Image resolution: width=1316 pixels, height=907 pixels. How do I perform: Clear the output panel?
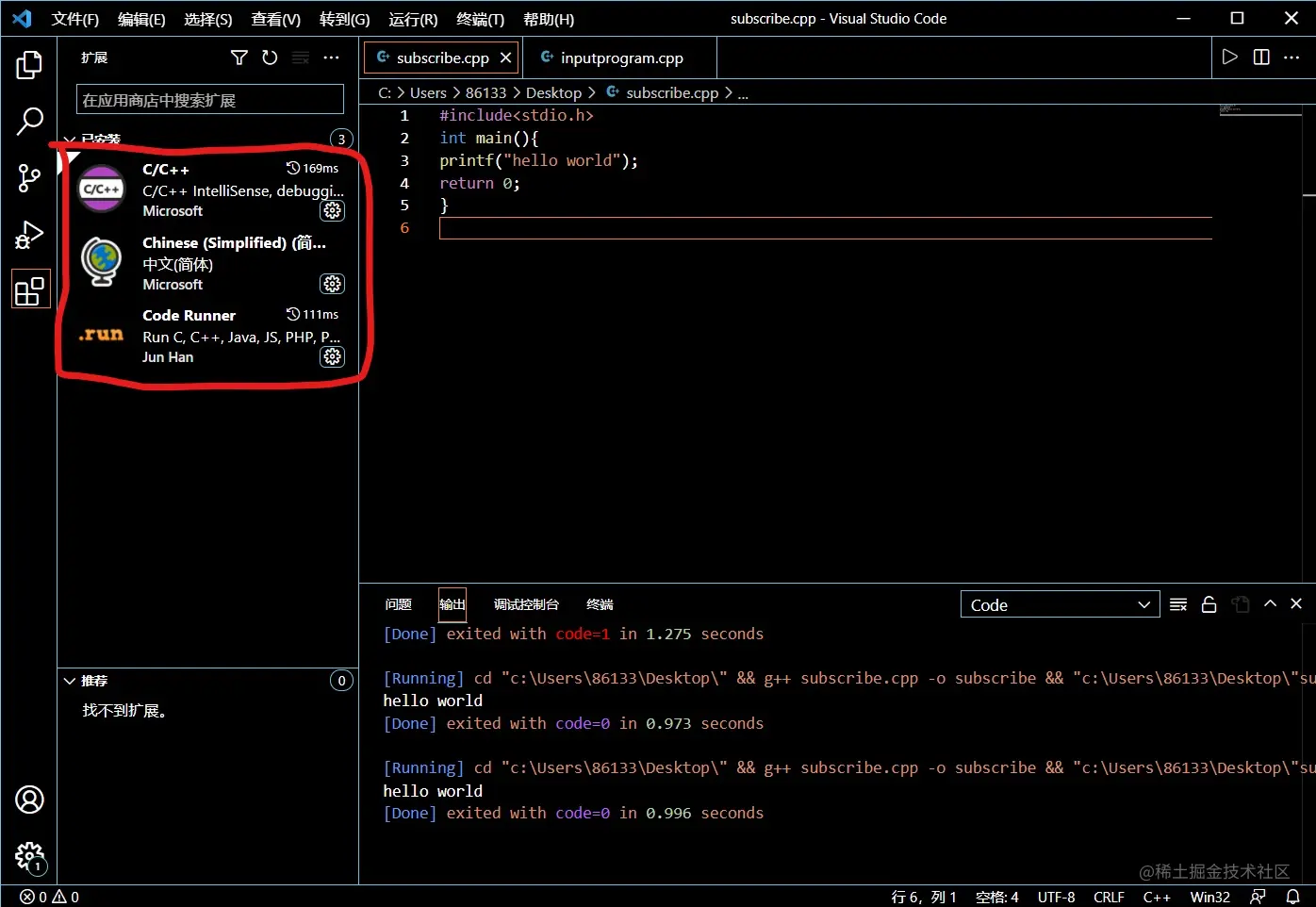coord(1178,604)
